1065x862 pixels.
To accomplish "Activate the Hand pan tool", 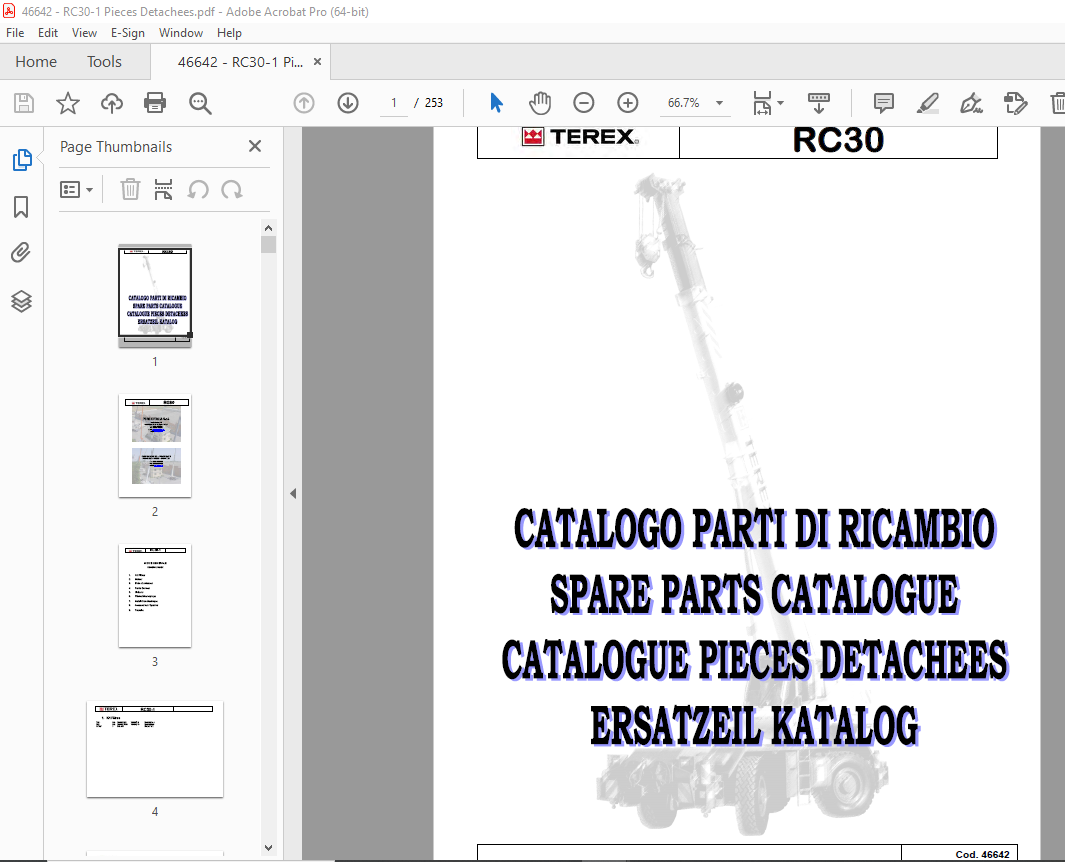I will [x=540, y=103].
